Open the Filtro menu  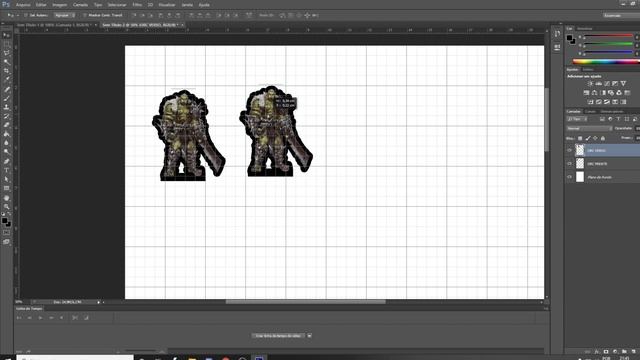pyautogui.click(x=137, y=5)
